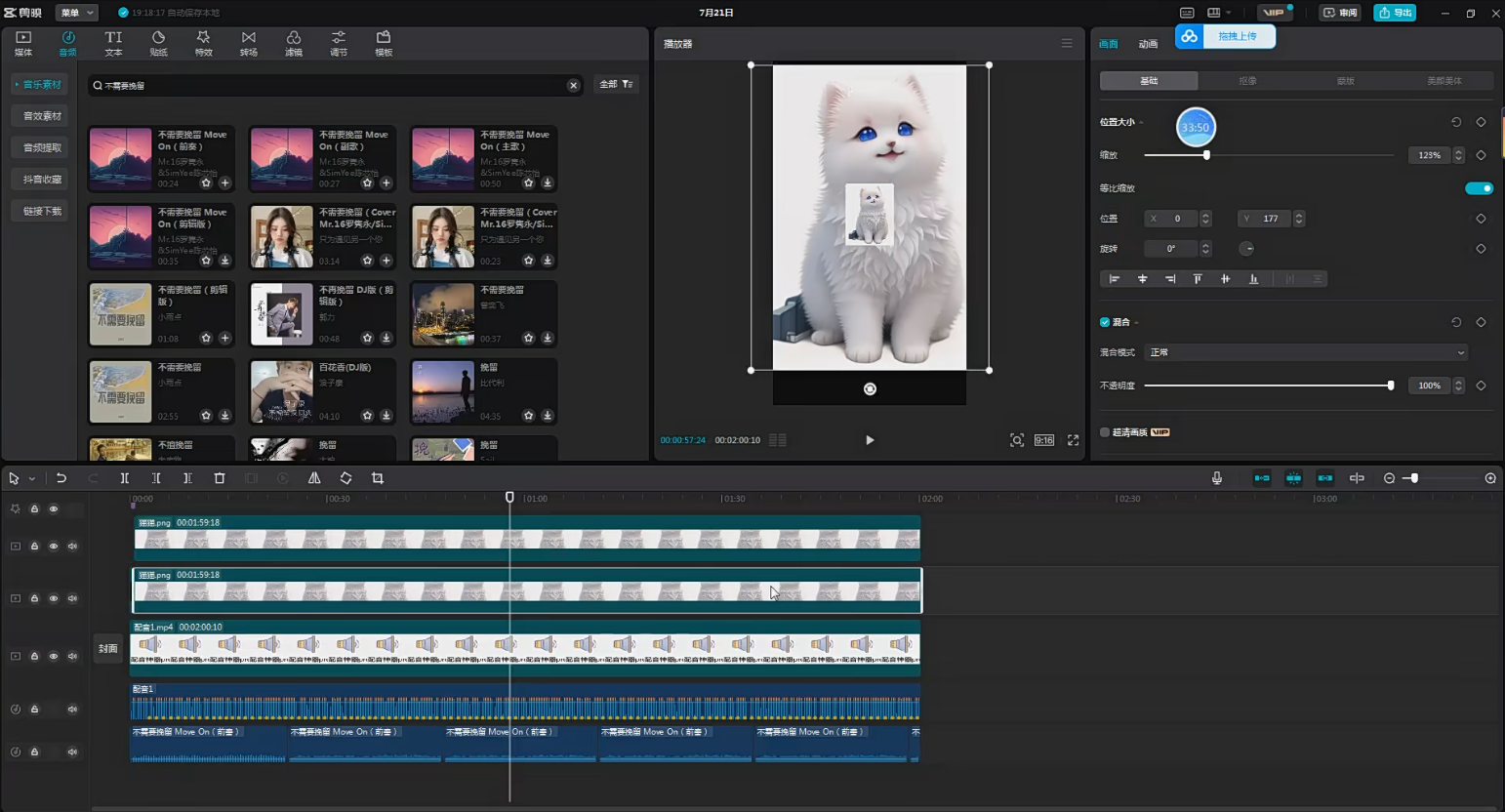Click the 不透明度 opacity slider handle
1505x812 pixels.
click(1391, 386)
